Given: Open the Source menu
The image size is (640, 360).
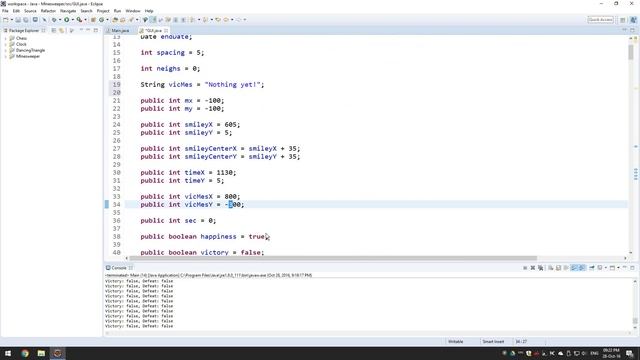Looking at the screenshot, I should point(30,11).
